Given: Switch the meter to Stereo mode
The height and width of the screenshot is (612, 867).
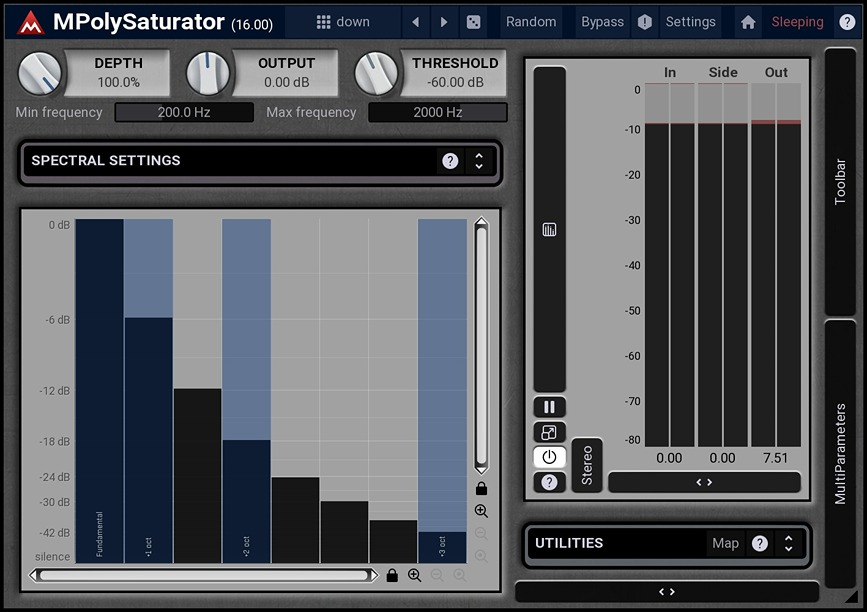Looking at the screenshot, I should click(586, 464).
